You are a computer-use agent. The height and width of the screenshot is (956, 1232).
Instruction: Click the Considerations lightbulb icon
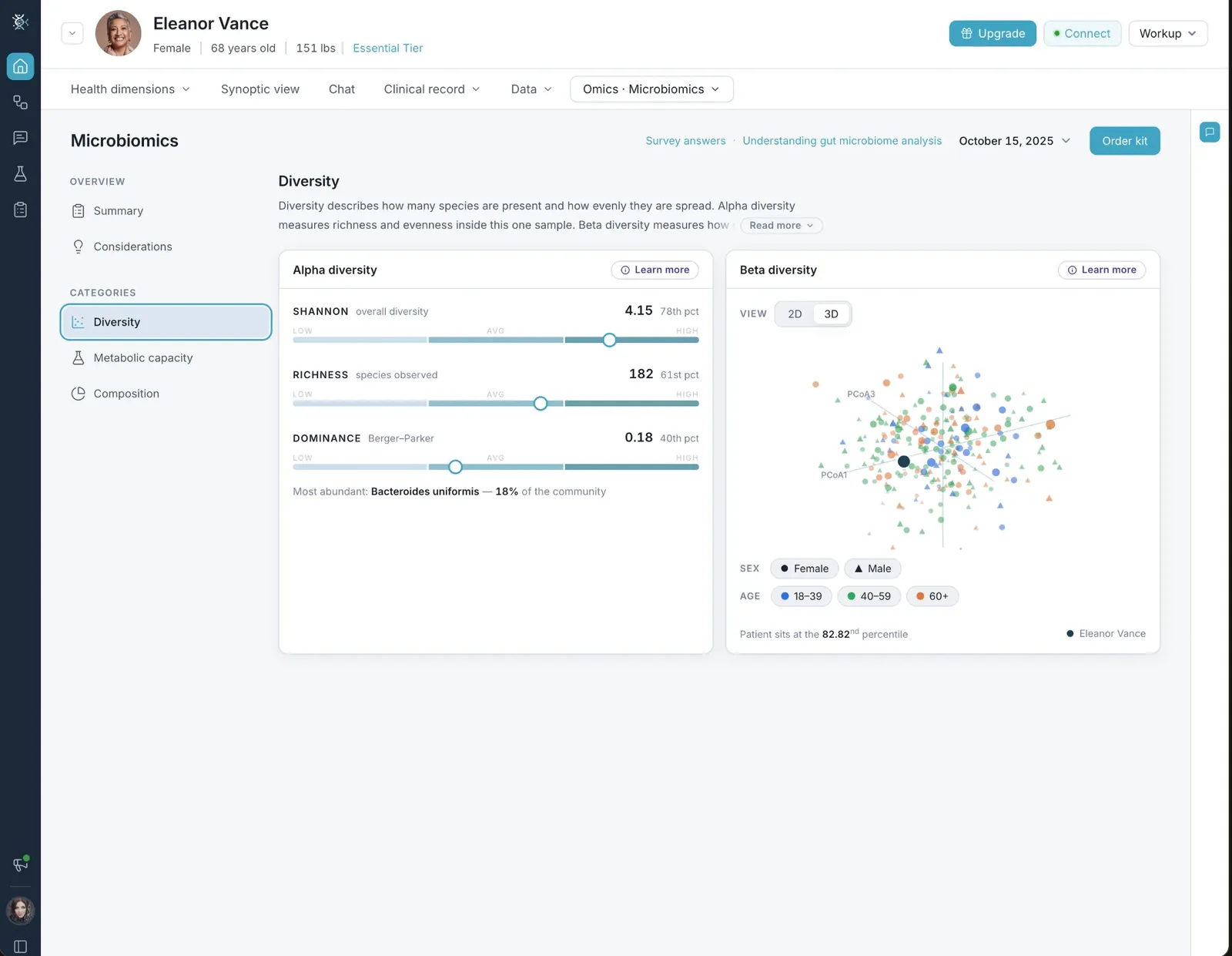(x=78, y=247)
